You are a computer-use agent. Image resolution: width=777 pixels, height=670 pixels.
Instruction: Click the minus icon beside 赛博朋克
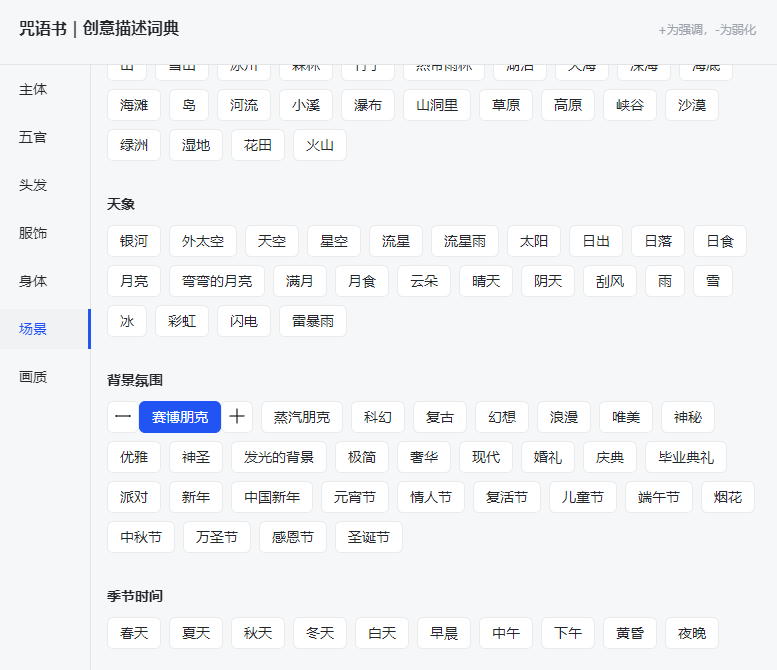click(123, 417)
